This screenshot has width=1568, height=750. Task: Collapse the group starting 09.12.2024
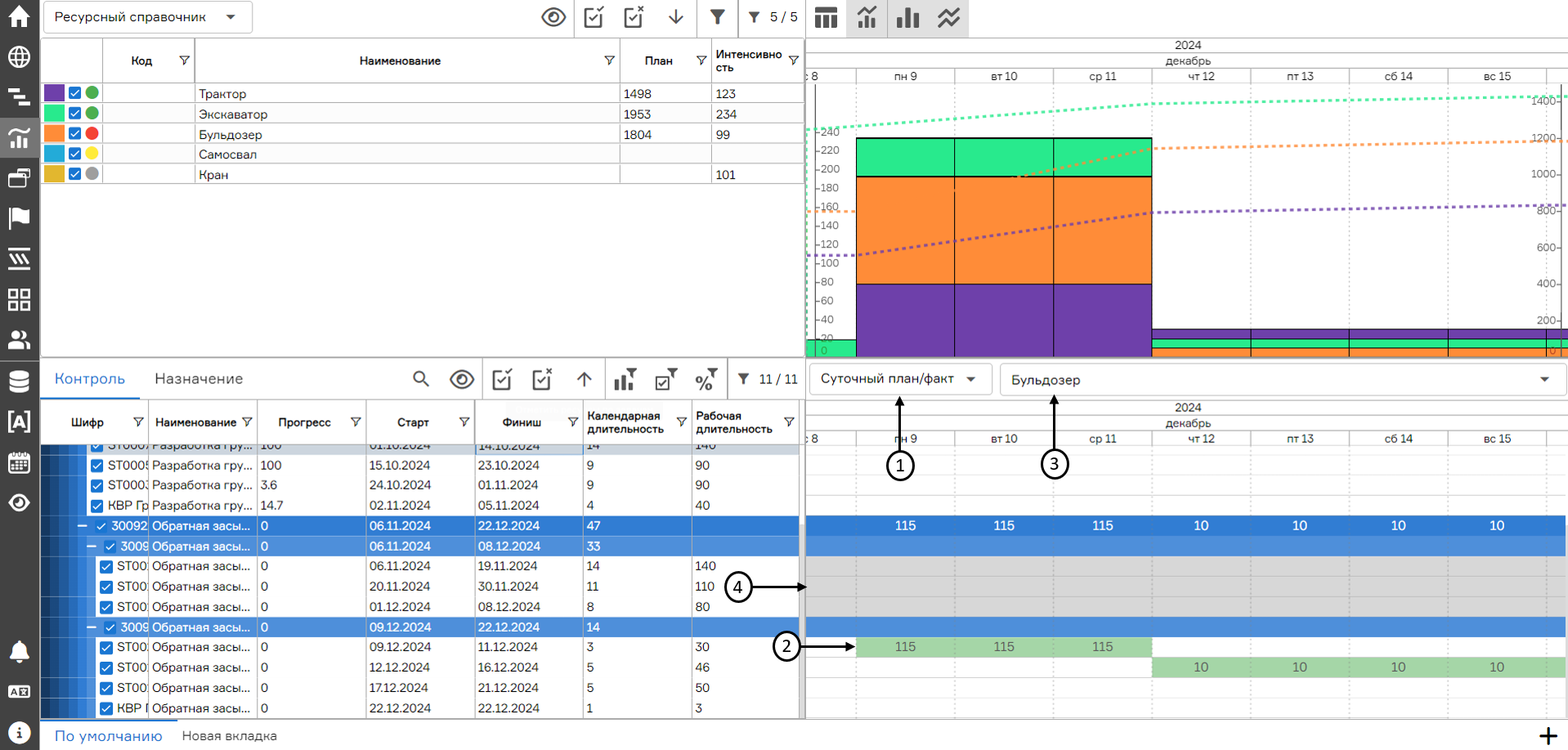point(92,627)
